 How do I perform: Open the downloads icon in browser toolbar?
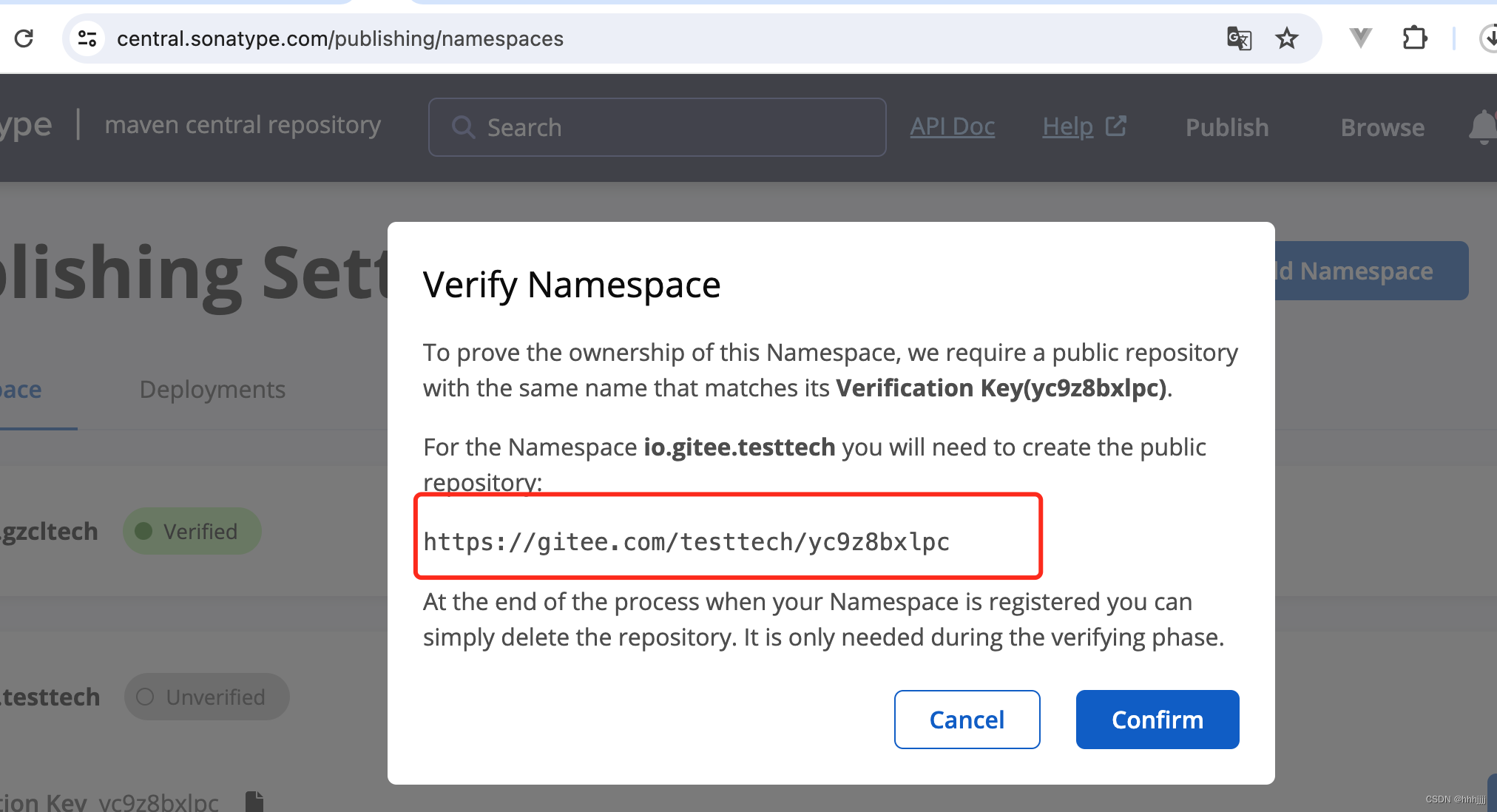click(1488, 38)
